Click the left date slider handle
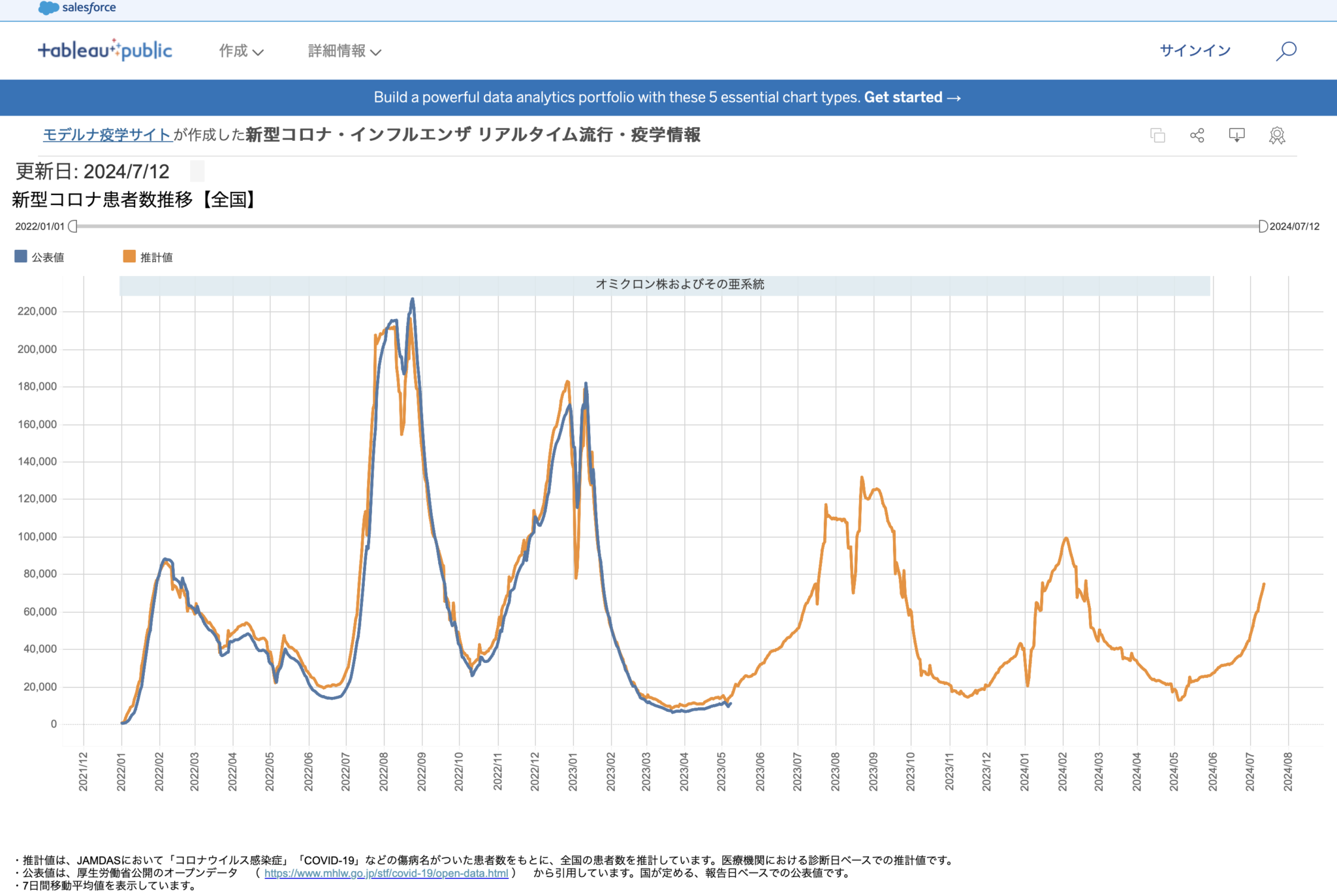The height and width of the screenshot is (896, 1337). [x=73, y=226]
